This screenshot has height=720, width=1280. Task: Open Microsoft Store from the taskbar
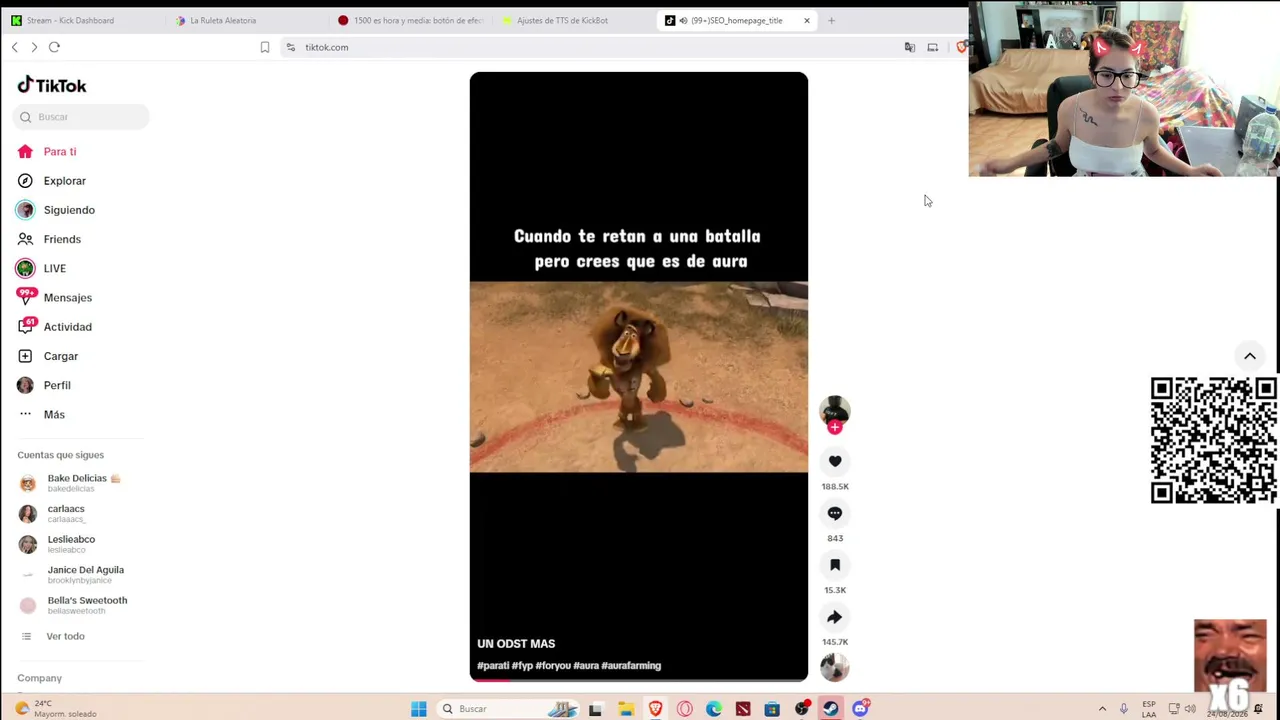[772, 709]
